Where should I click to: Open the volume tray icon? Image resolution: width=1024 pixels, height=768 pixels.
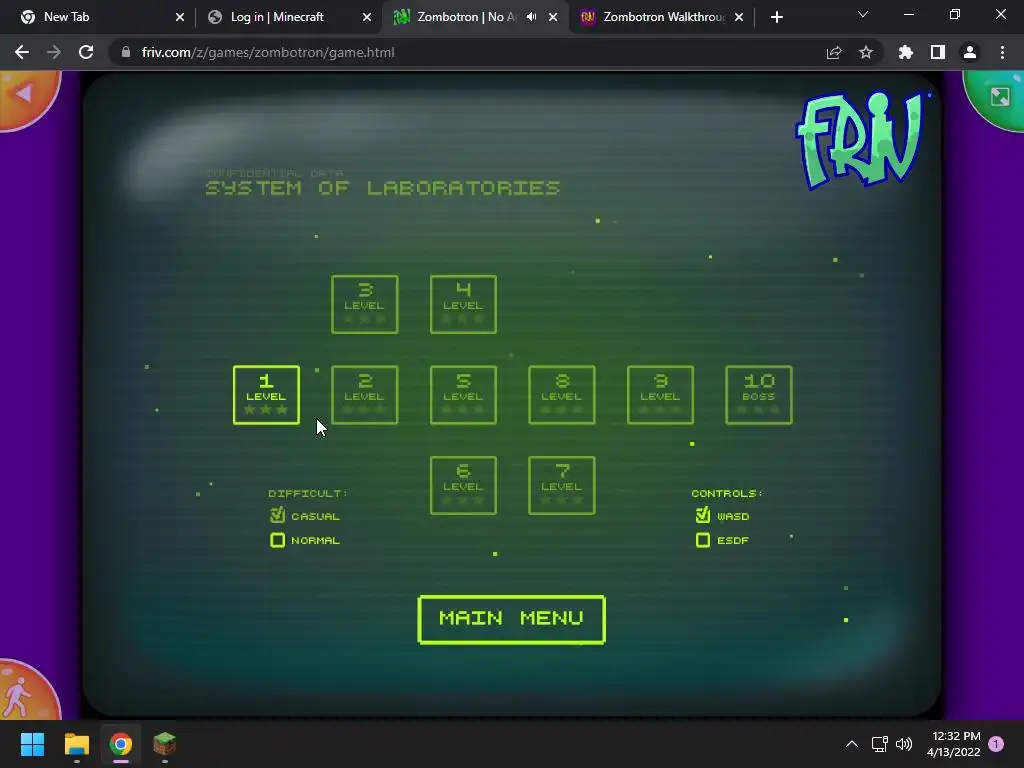904,744
